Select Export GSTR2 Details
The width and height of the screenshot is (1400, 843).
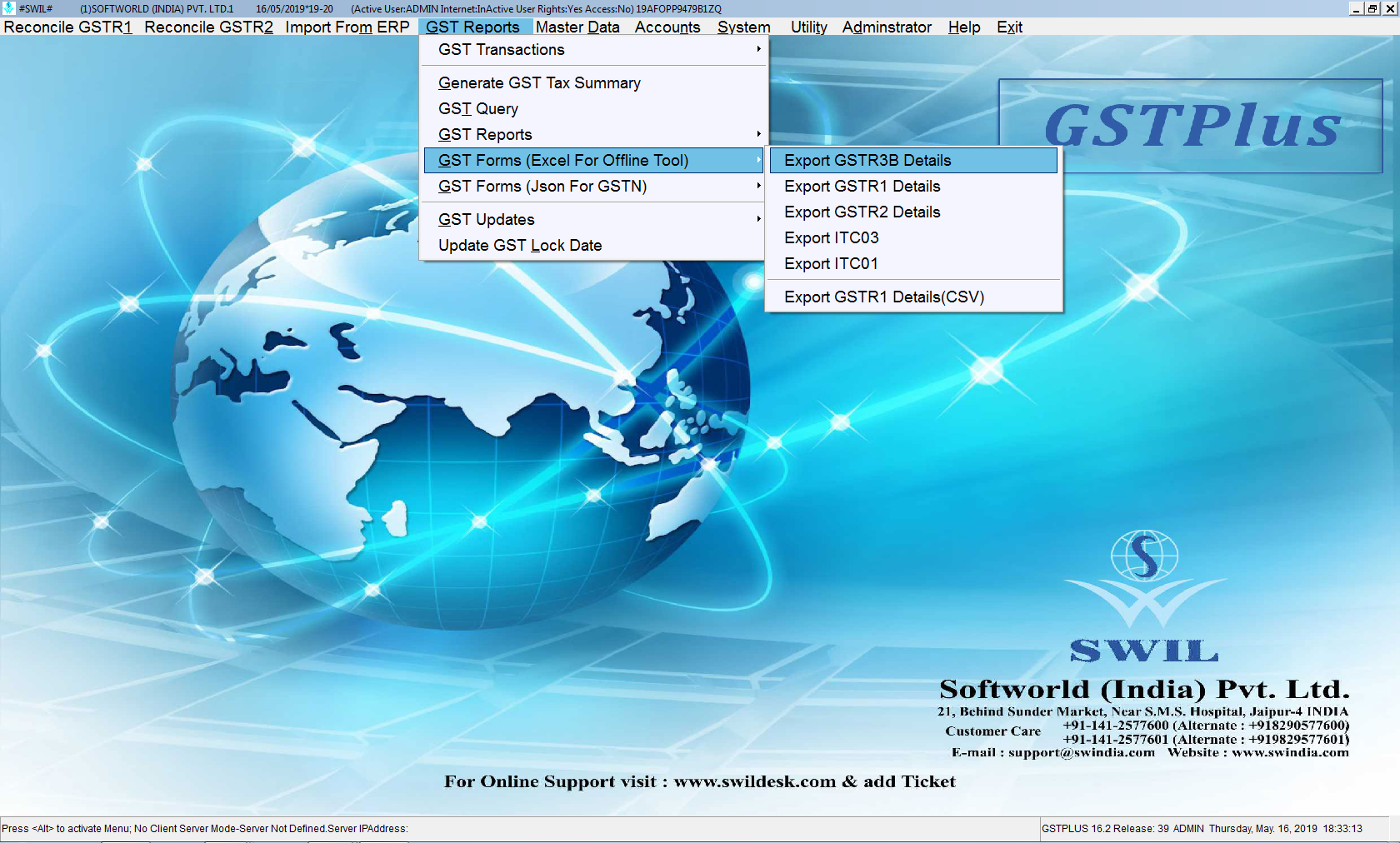pos(913,212)
